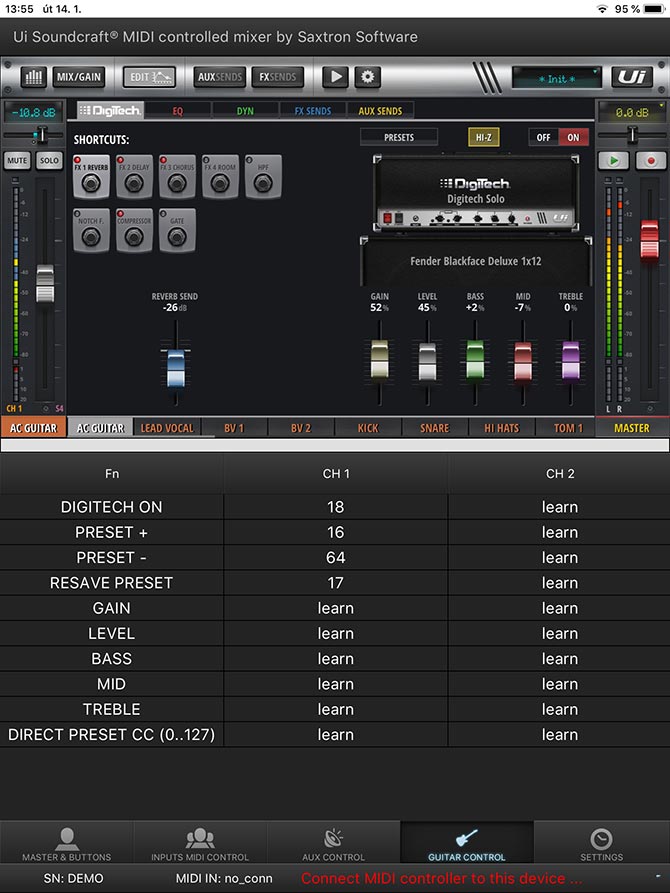Image resolution: width=670 pixels, height=893 pixels.
Task: Click PRESET - CH 1 value 64
Action: [x=336, y=558]
